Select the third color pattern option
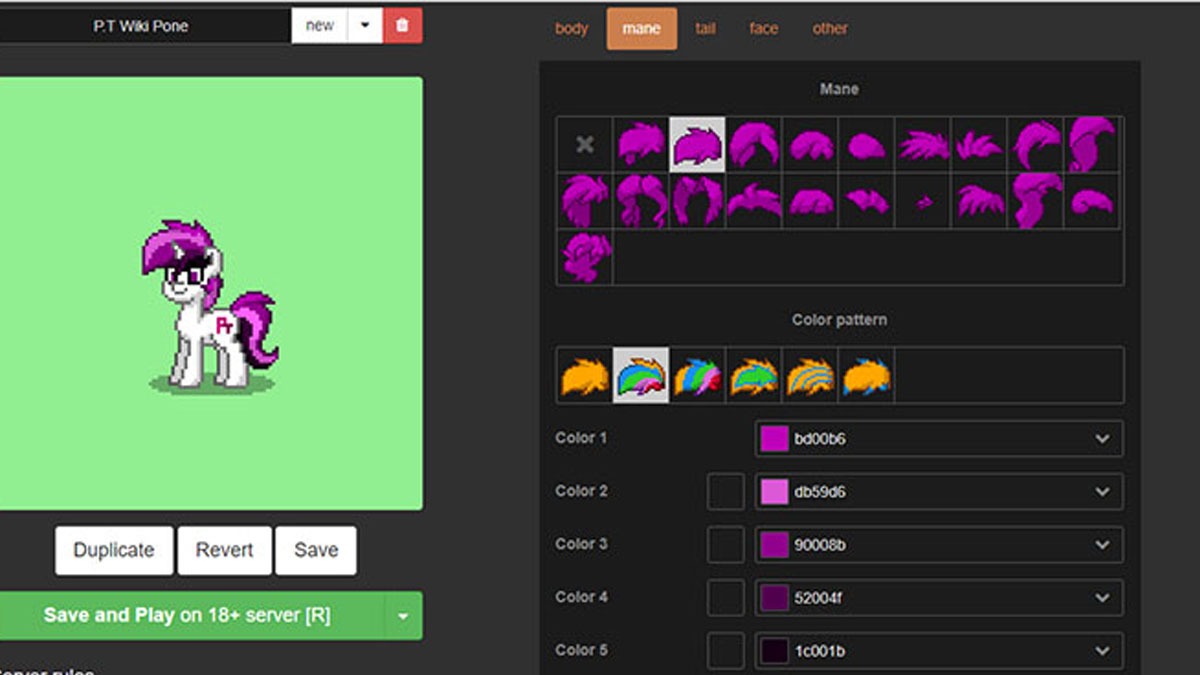The height and width of the screenshot is (675, 1200). coord(697,375)
